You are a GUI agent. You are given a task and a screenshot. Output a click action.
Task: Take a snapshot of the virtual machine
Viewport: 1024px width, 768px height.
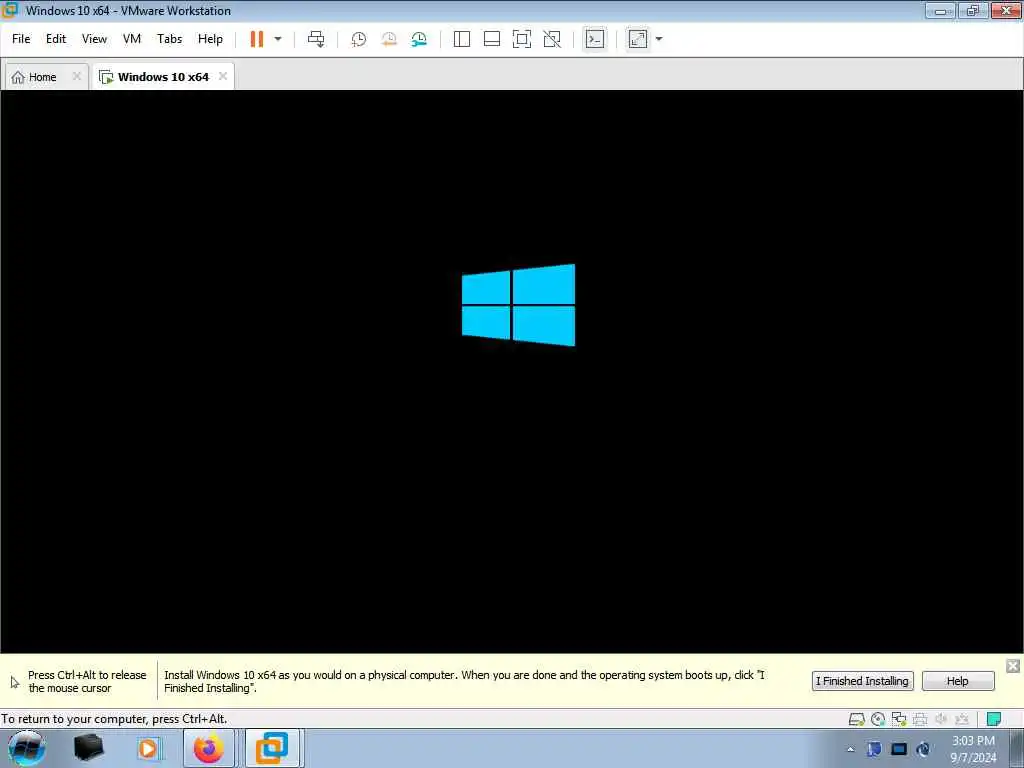359,39
